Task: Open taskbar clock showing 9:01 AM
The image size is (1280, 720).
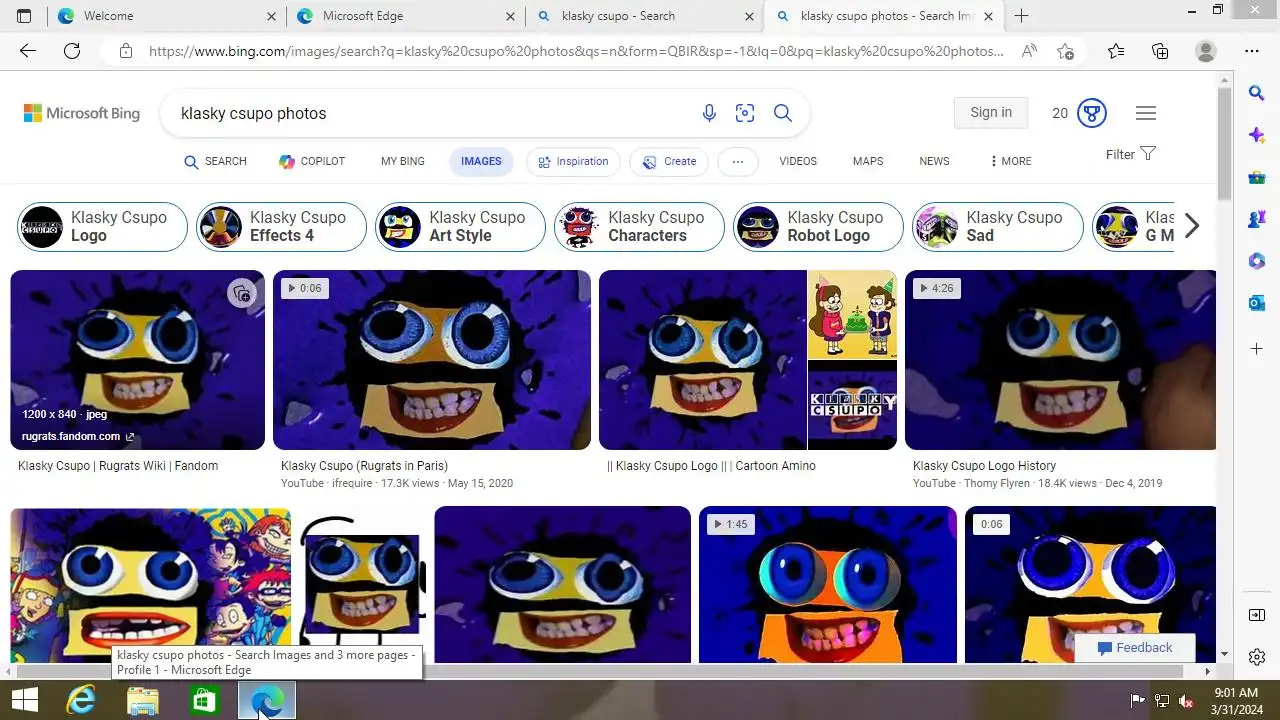Action: tap(1235, 700)
